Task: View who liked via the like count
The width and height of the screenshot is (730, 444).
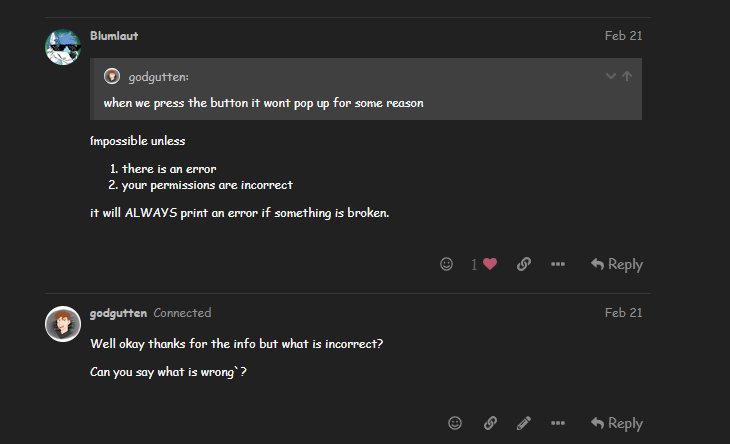Action: (x=474, y=264)
